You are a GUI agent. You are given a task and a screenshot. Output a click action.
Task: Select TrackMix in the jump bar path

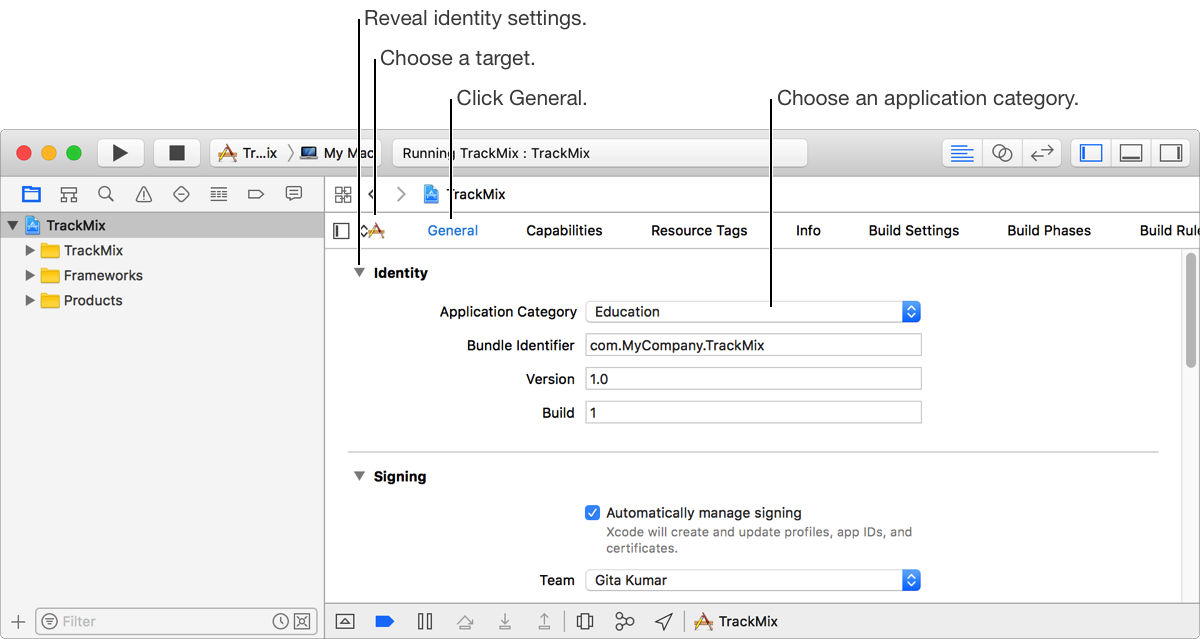[x=465, y=194]
